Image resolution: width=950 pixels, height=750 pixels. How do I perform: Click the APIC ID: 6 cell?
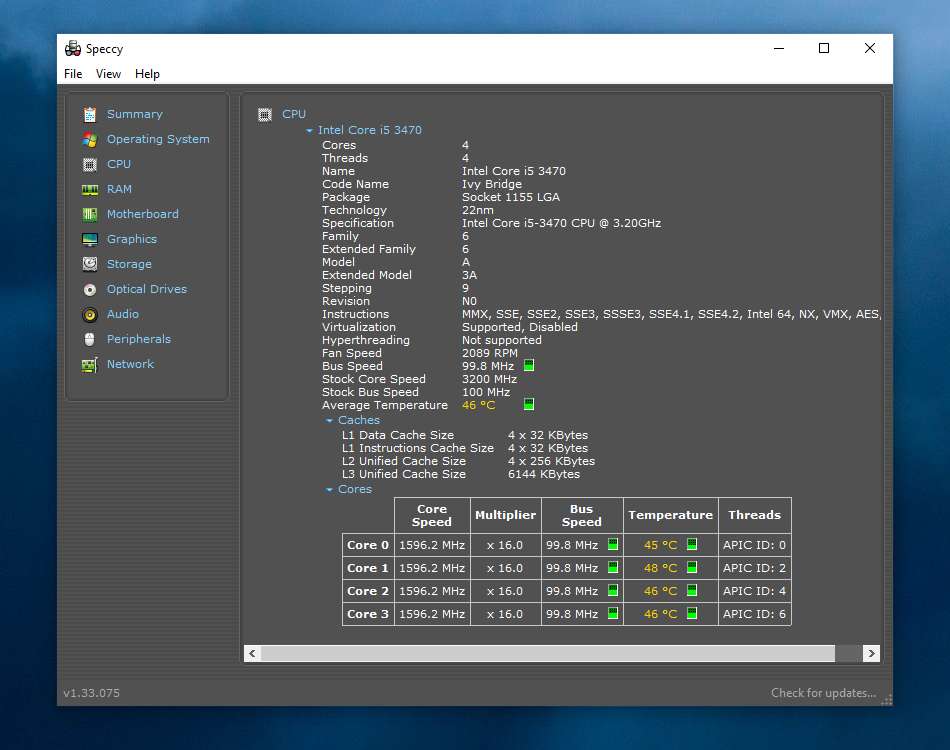pyautogui.click(x=754, y=614)
